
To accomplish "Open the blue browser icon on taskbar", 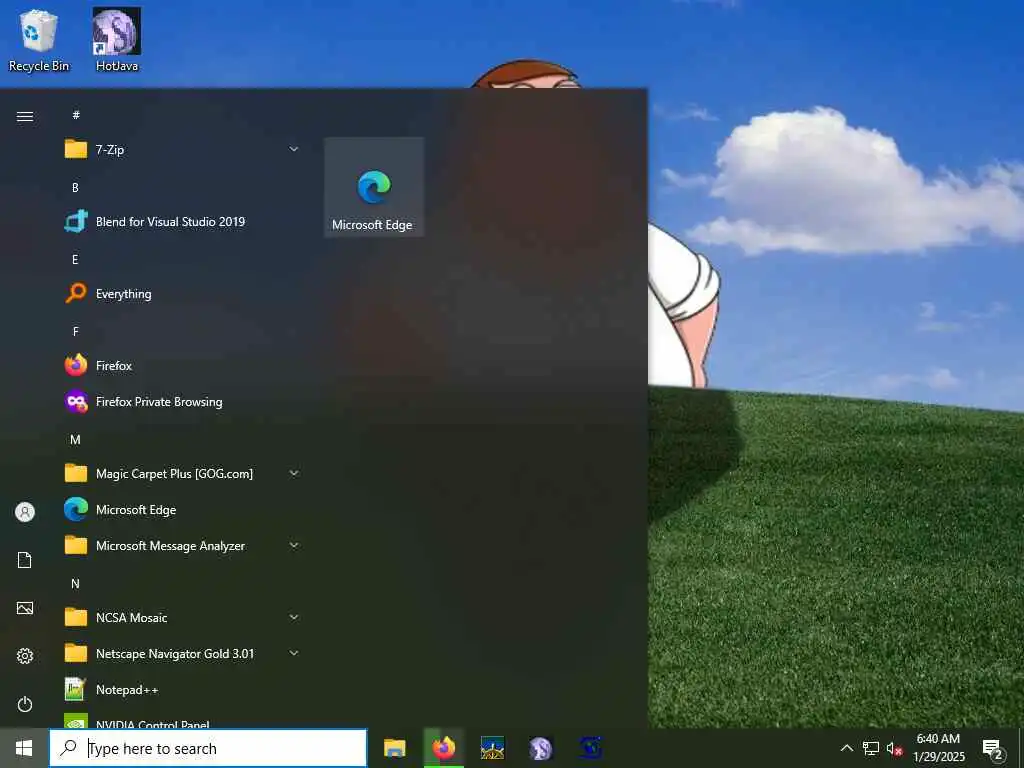I will [590, 748].
